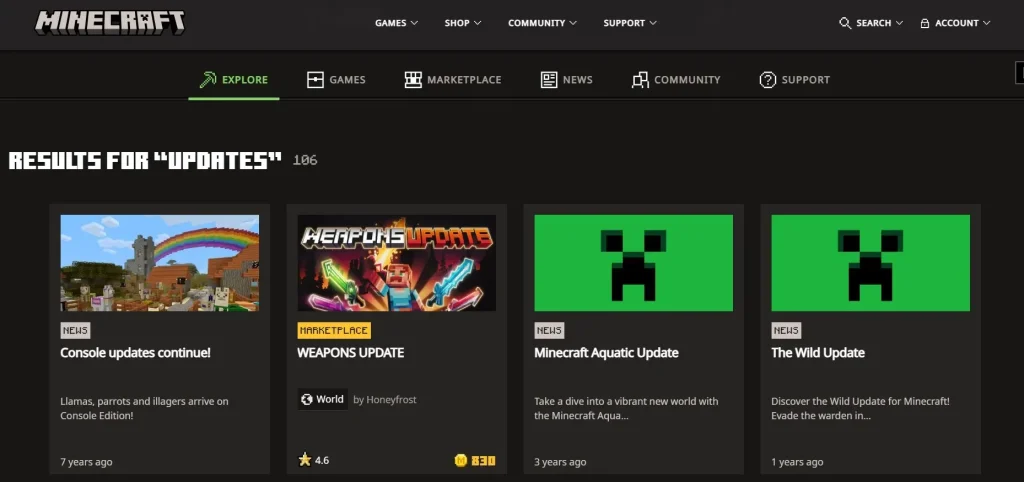This screenshot has height=482, width=1024.
Task: Open The Wild Update article
Action: (818, 353)
